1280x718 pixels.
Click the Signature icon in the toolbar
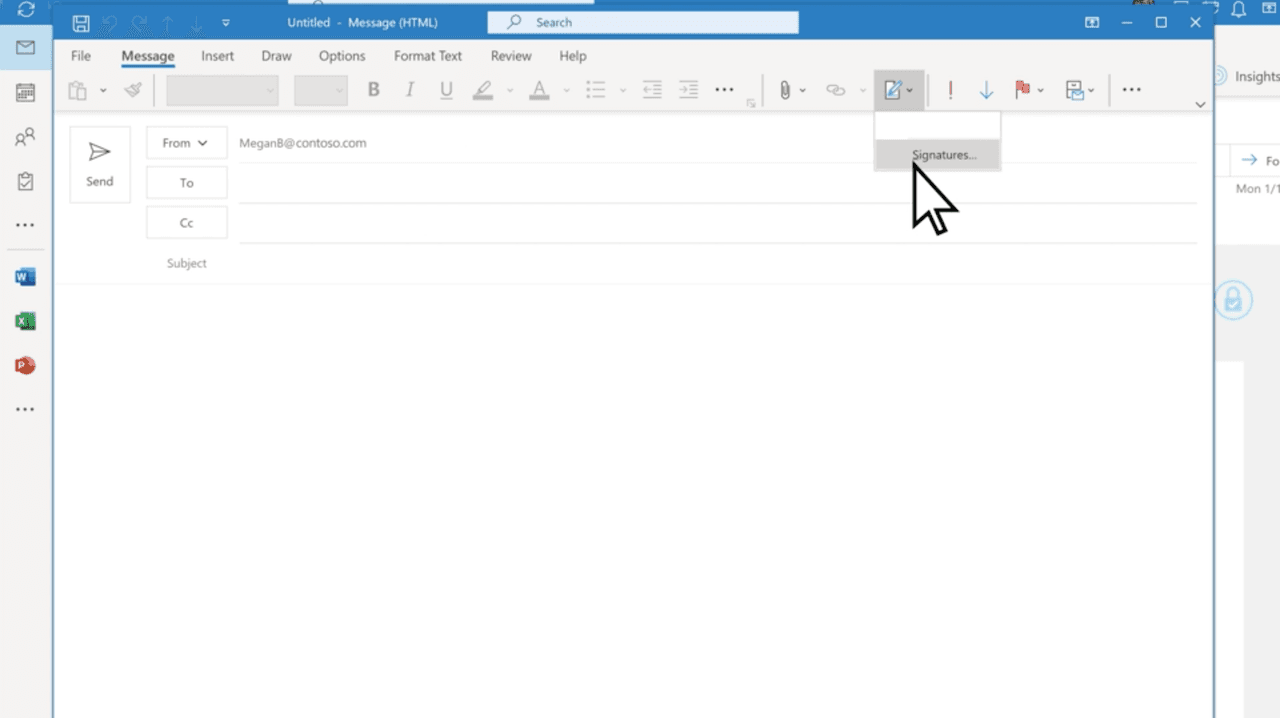[894, 90]
